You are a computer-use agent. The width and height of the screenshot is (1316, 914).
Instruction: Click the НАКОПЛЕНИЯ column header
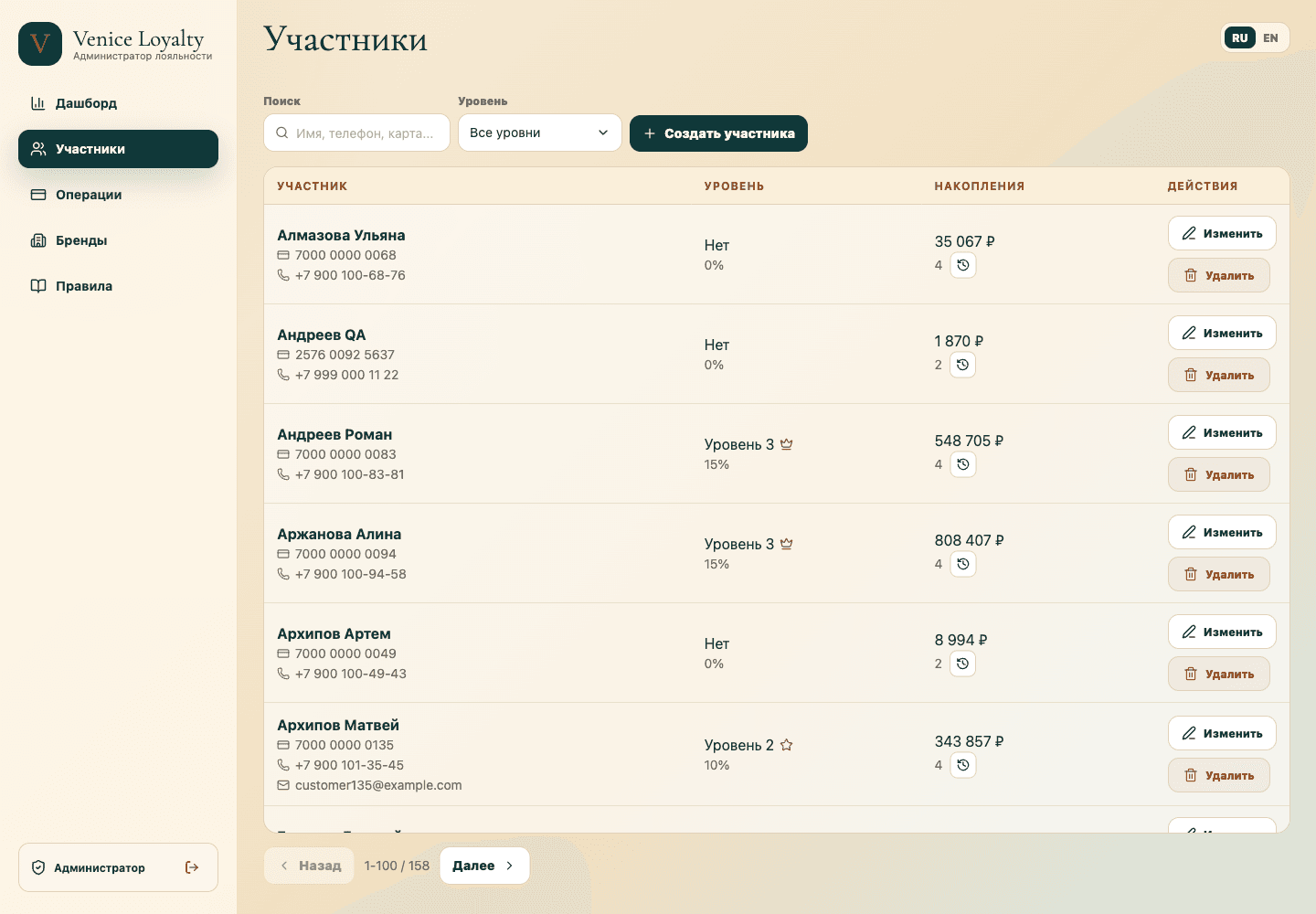(x=980, y=186)
